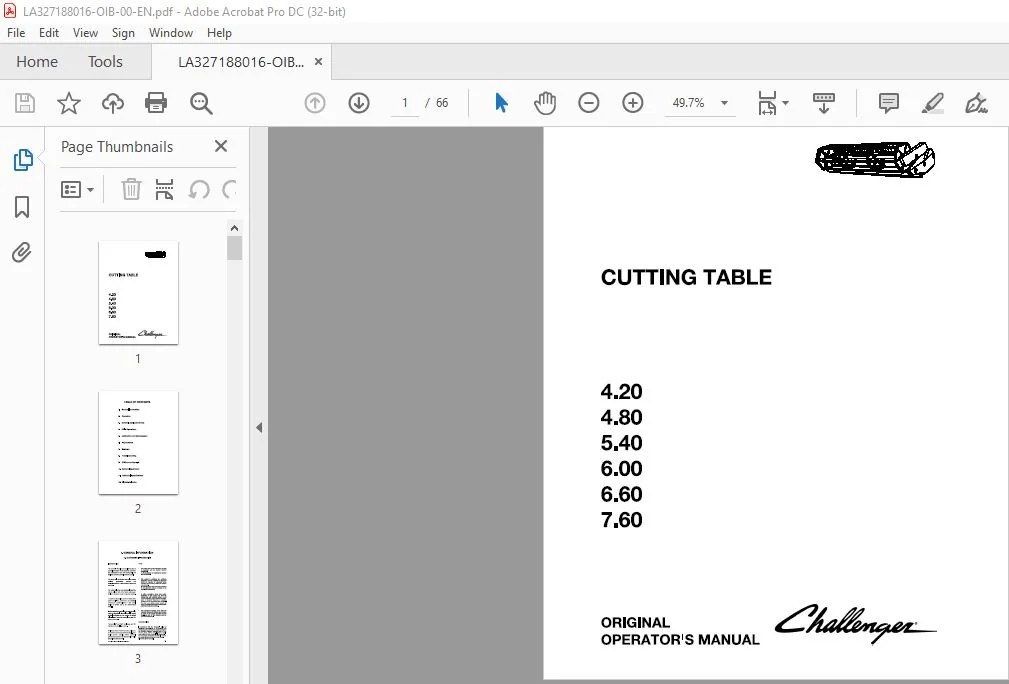
Task: Click the CUTTING TABLE heading text
Action: 686,277
